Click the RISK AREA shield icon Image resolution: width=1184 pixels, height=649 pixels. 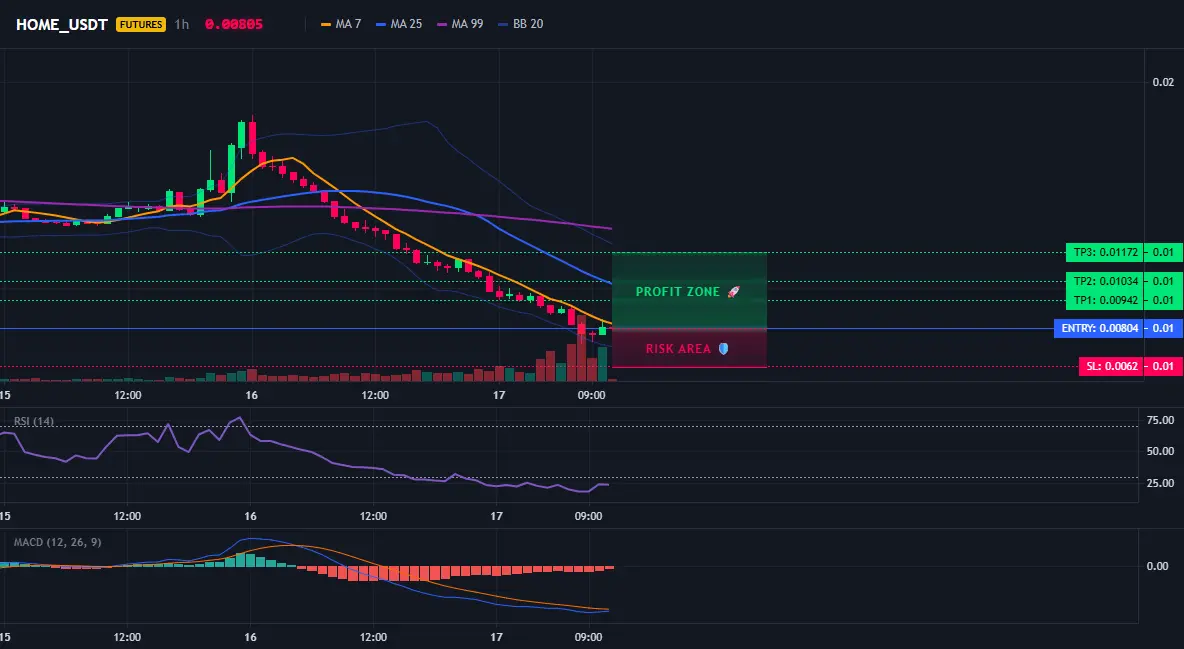click(723, 348)
